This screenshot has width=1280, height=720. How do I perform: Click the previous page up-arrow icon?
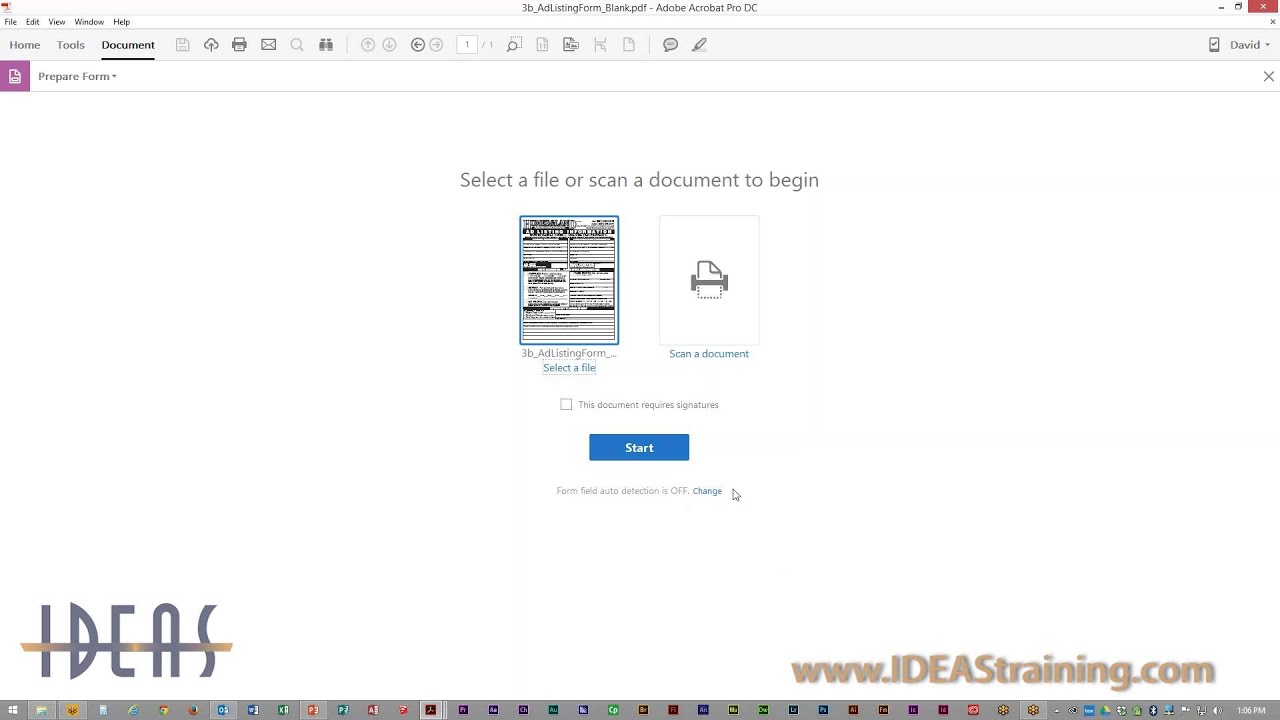pyautogui.click(x=367, y=45)
